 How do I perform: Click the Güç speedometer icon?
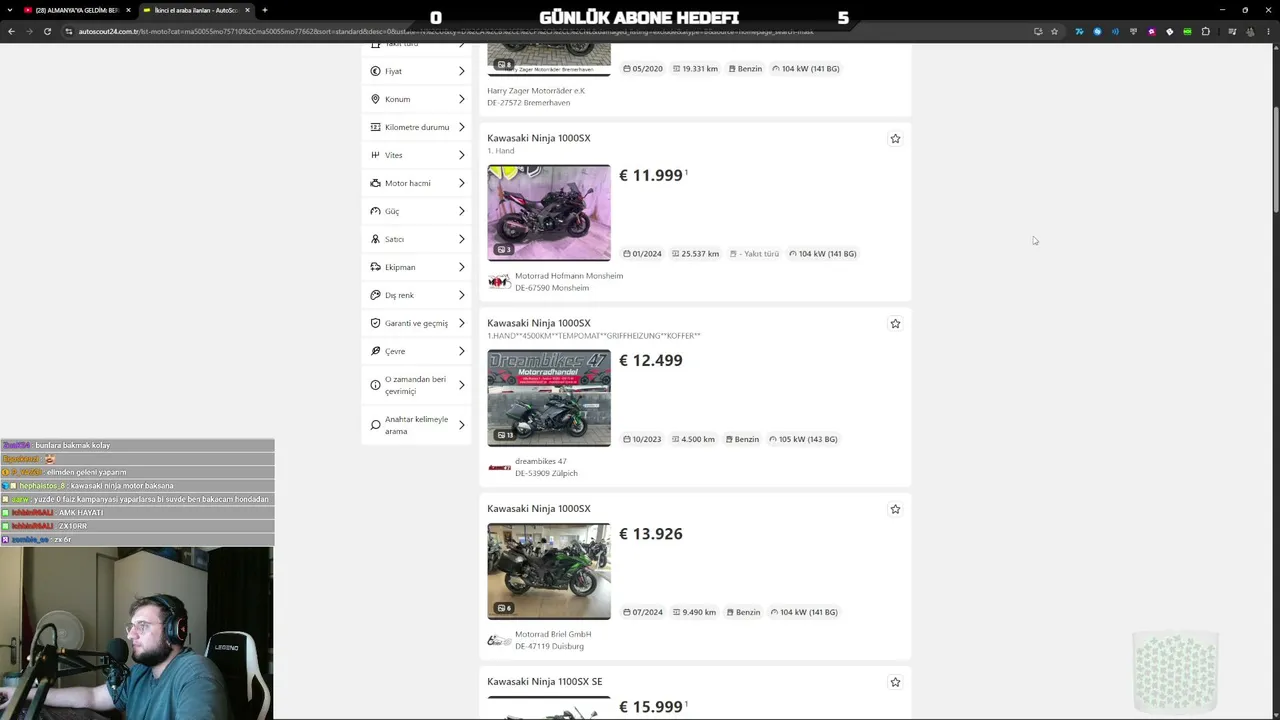[375, 211]
